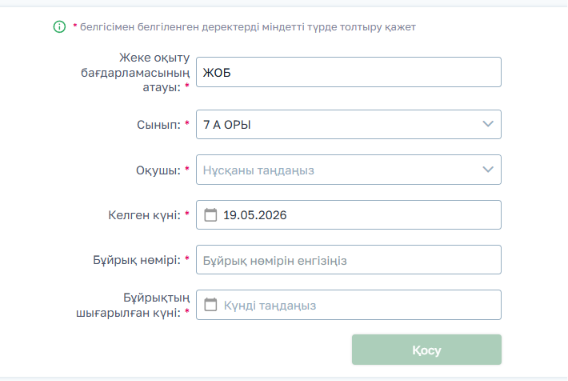
Task: Expand the Оқушы dropdown arrow
Action: click(488, 169)
